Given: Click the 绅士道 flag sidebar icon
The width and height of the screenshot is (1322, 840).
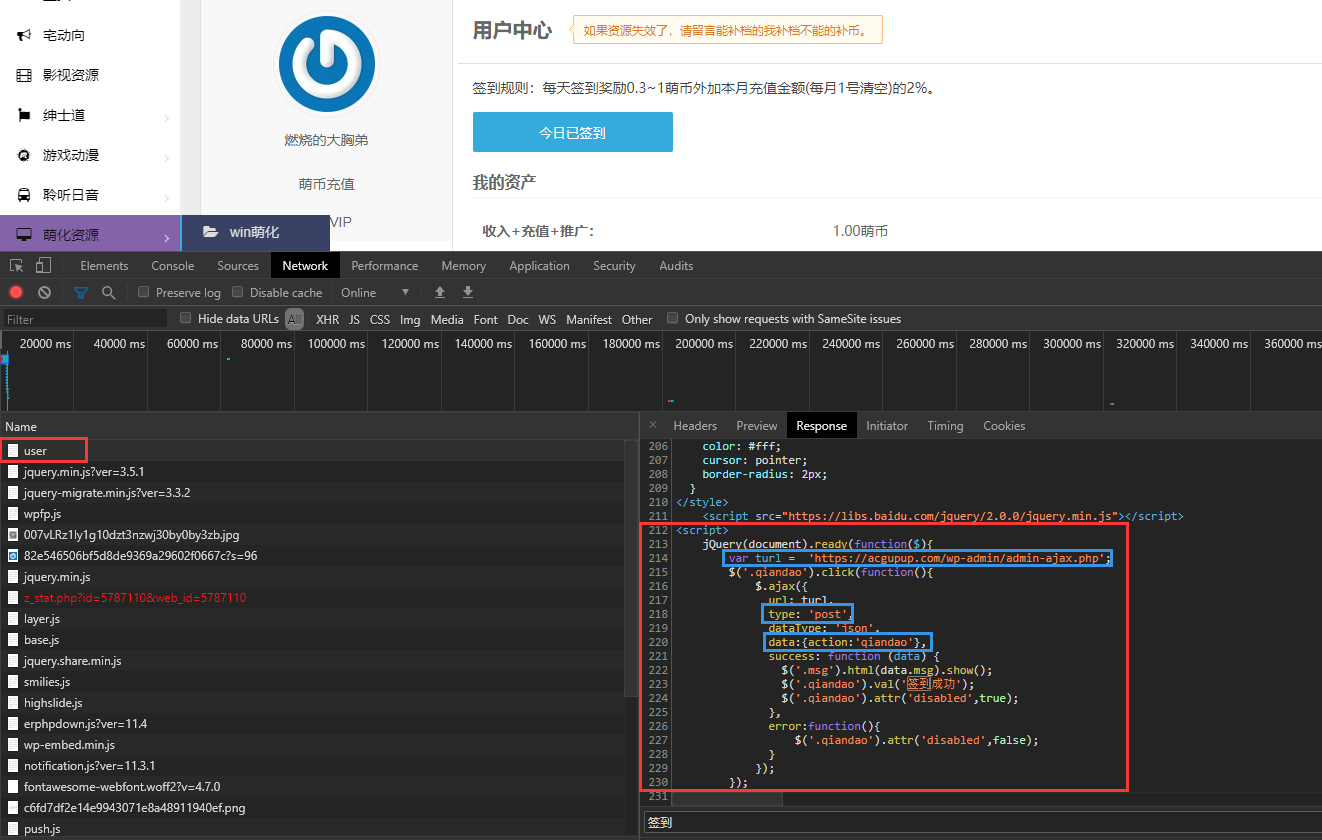Looking at the screenshot, I should (24, 115).
